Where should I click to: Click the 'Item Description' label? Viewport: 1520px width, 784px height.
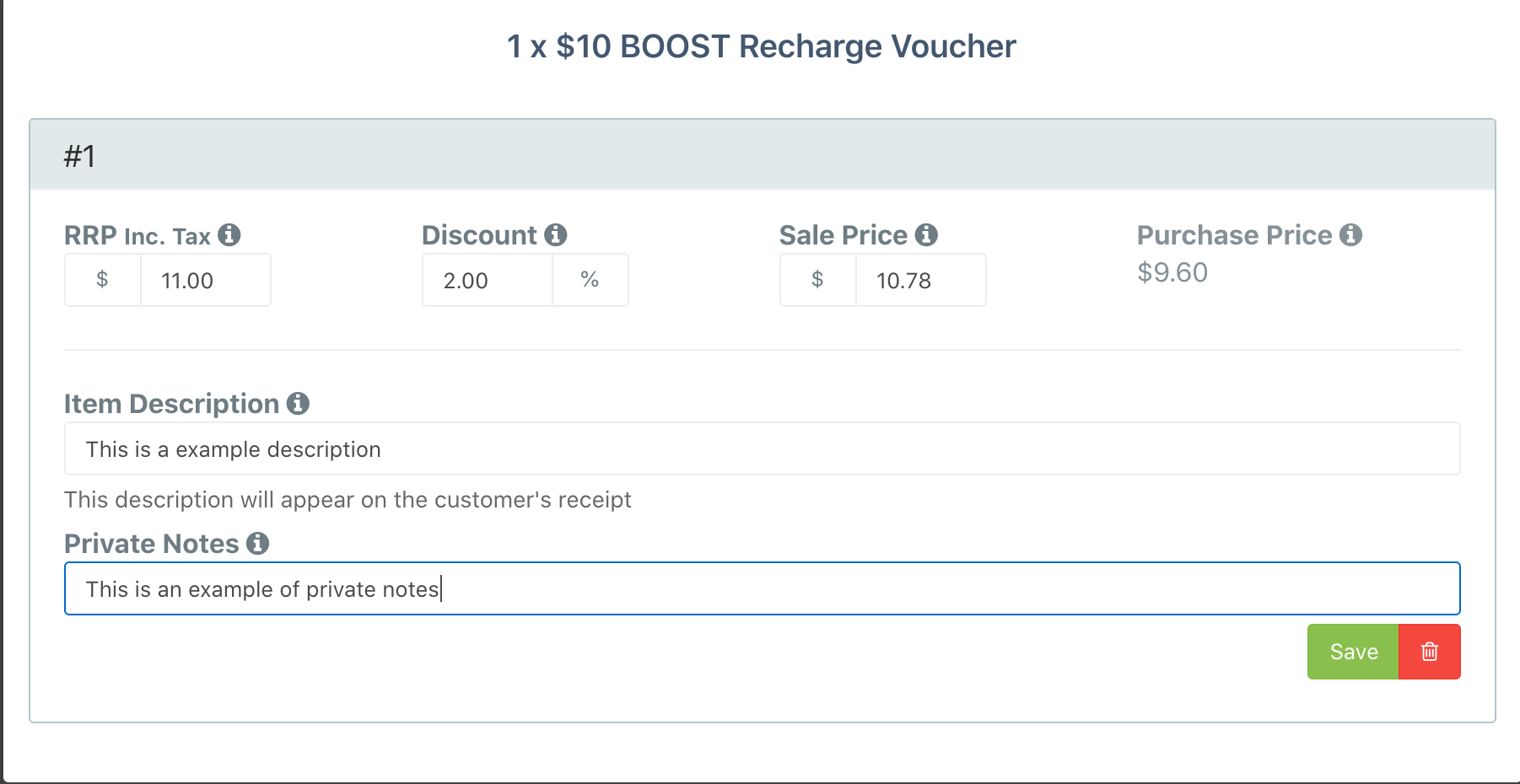(x=172, y=404)
